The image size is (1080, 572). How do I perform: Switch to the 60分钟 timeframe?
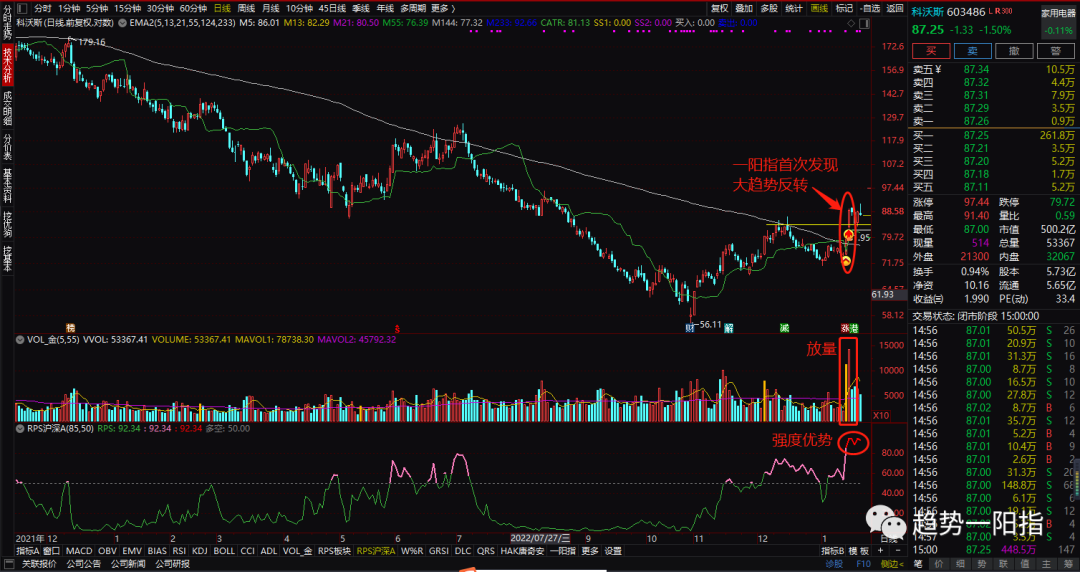point(194,8)
